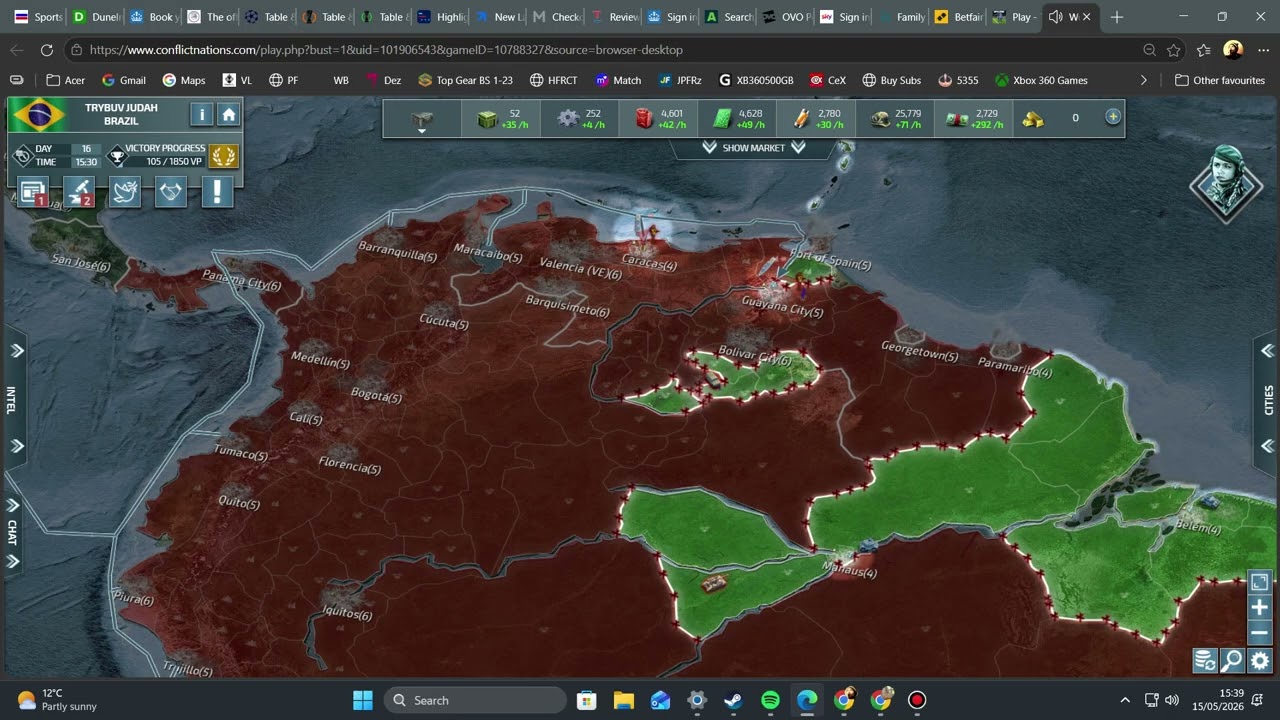This screenshot has height=720, width=1280.
Task: Switch to the Sports browser tab
Action: tap(37, 17)
